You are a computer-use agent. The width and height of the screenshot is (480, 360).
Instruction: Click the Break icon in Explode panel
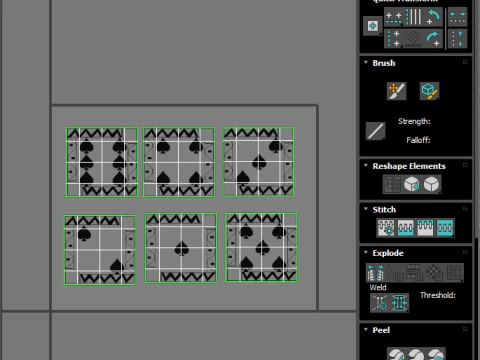[375, 273]
